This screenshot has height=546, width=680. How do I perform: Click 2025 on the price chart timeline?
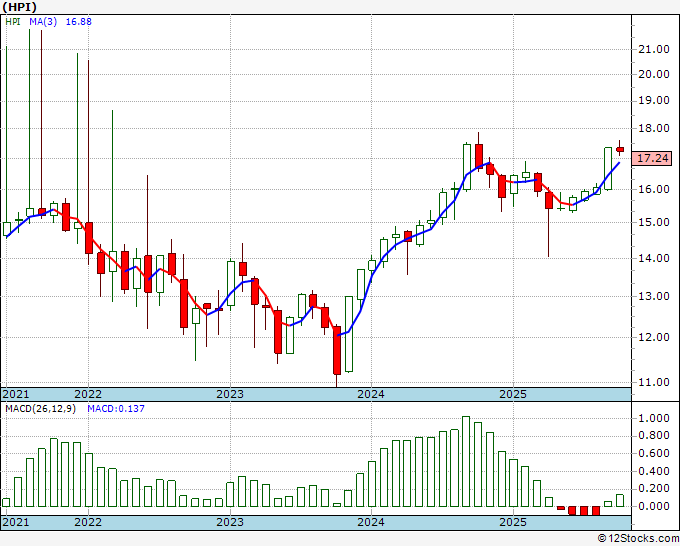click(513, 394)
